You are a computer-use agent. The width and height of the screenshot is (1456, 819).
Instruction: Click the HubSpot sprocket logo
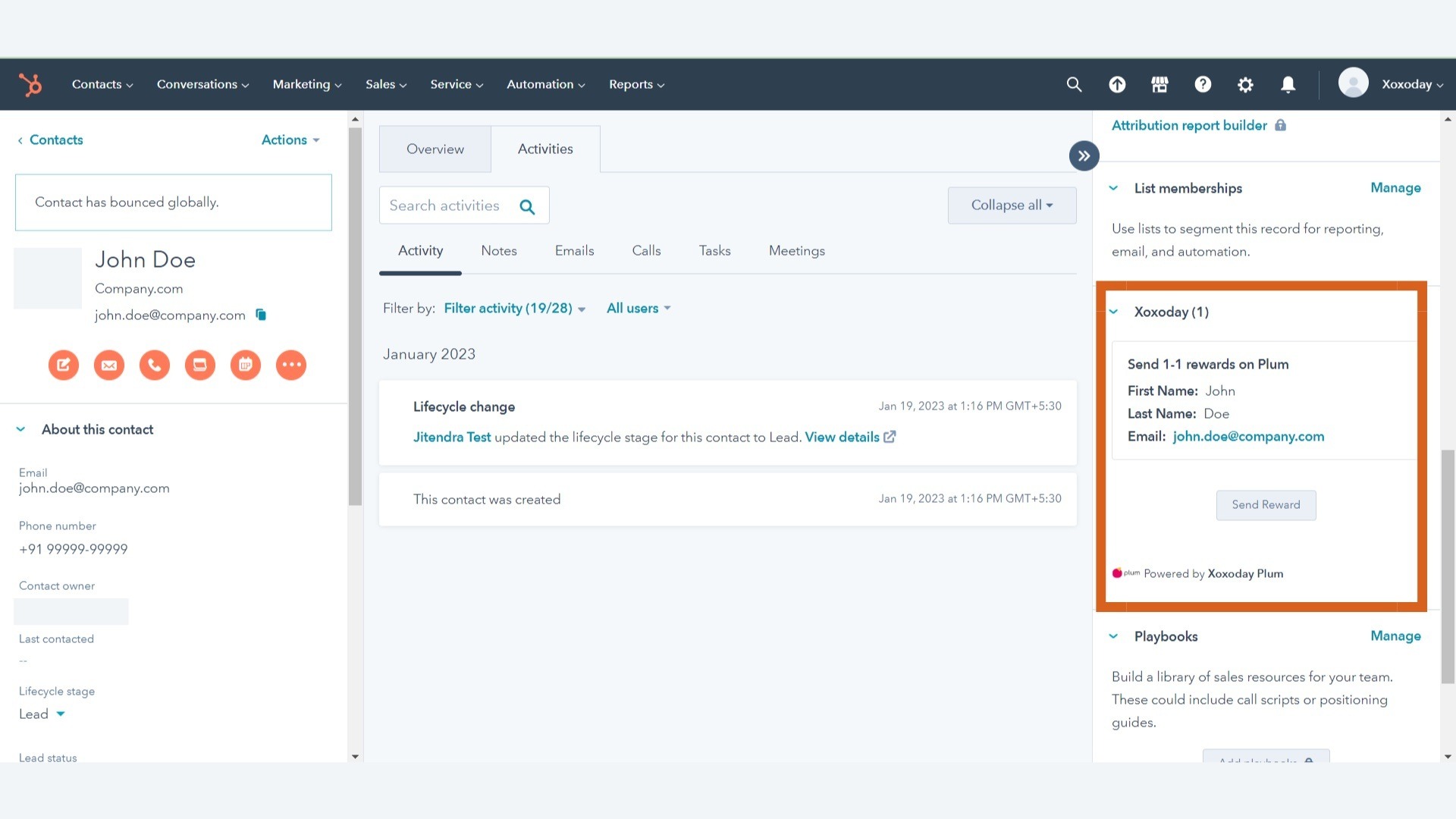[30, 84]
